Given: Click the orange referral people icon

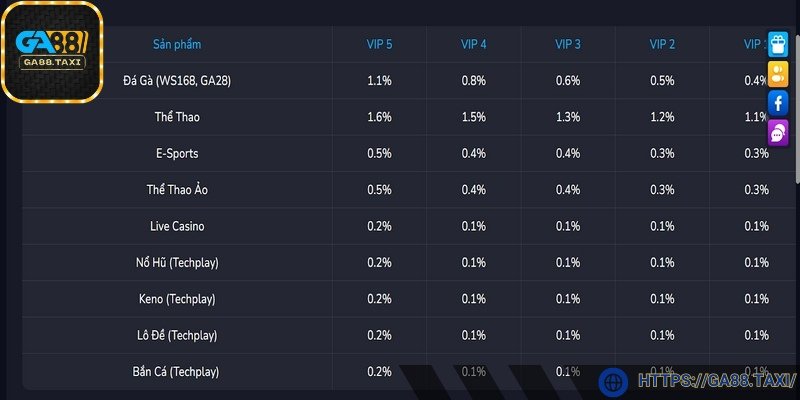Looking at the screenshot, I should pos(778,72).
